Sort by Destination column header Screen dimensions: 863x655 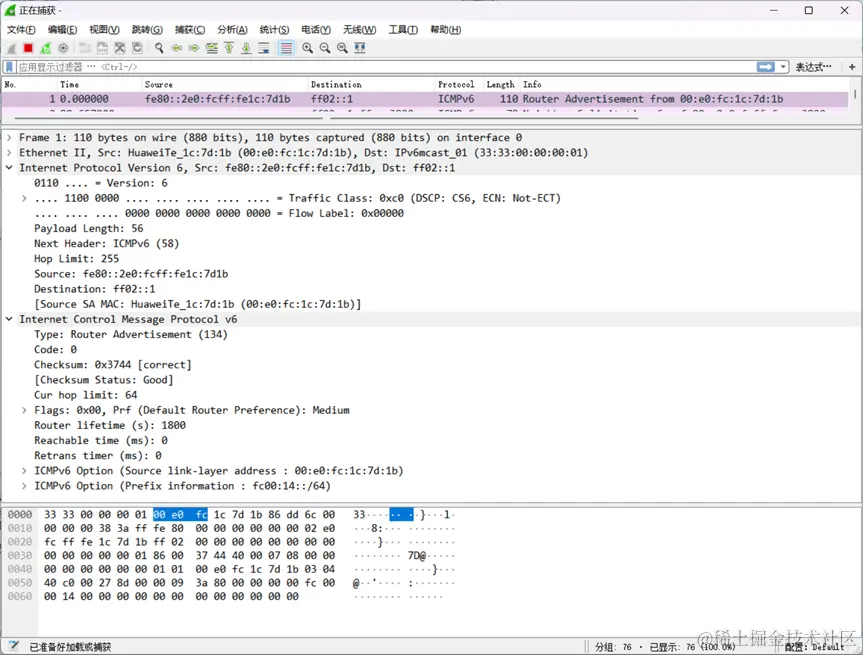371,84
